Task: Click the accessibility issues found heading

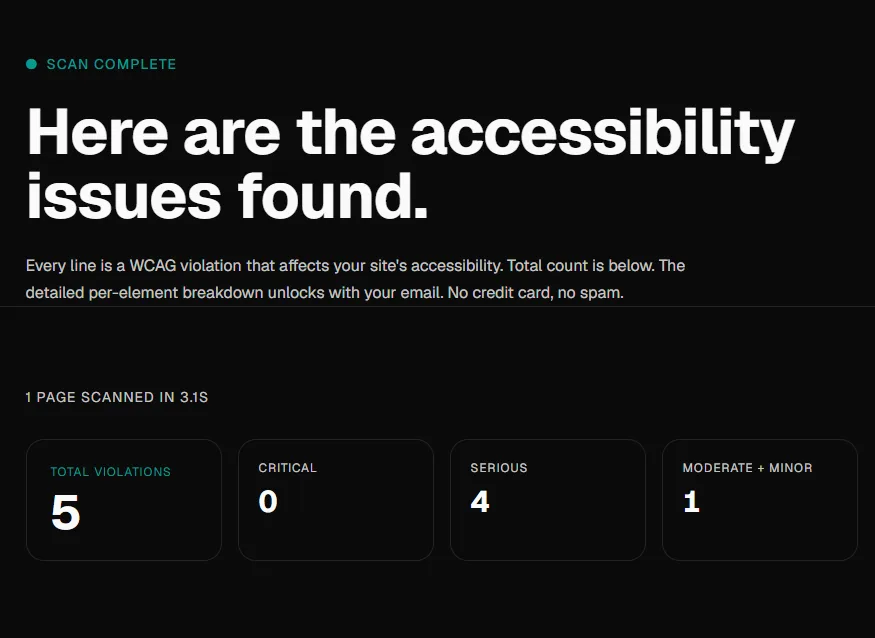Action: (410, 164)
